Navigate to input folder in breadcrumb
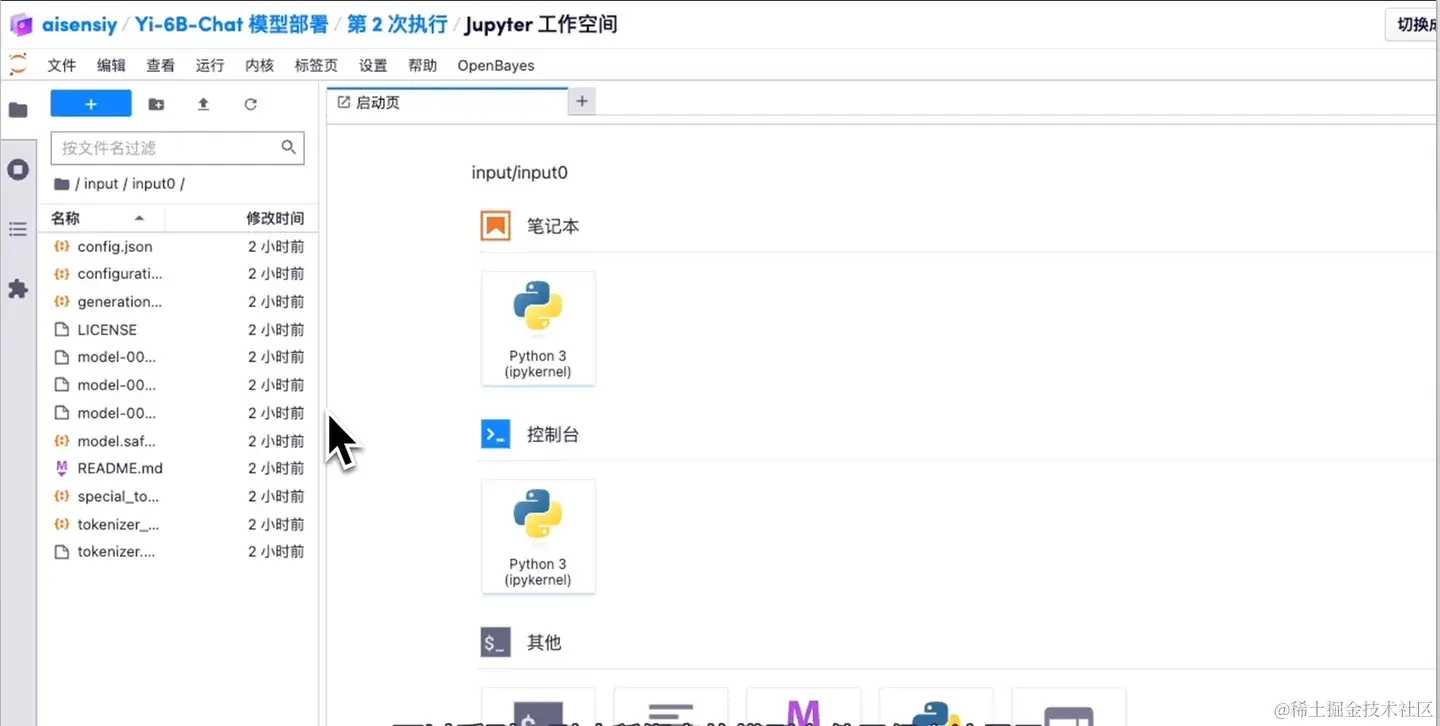Image resolution: width=1440 pixels, height=726 pixels. click(x=101, y=184)
